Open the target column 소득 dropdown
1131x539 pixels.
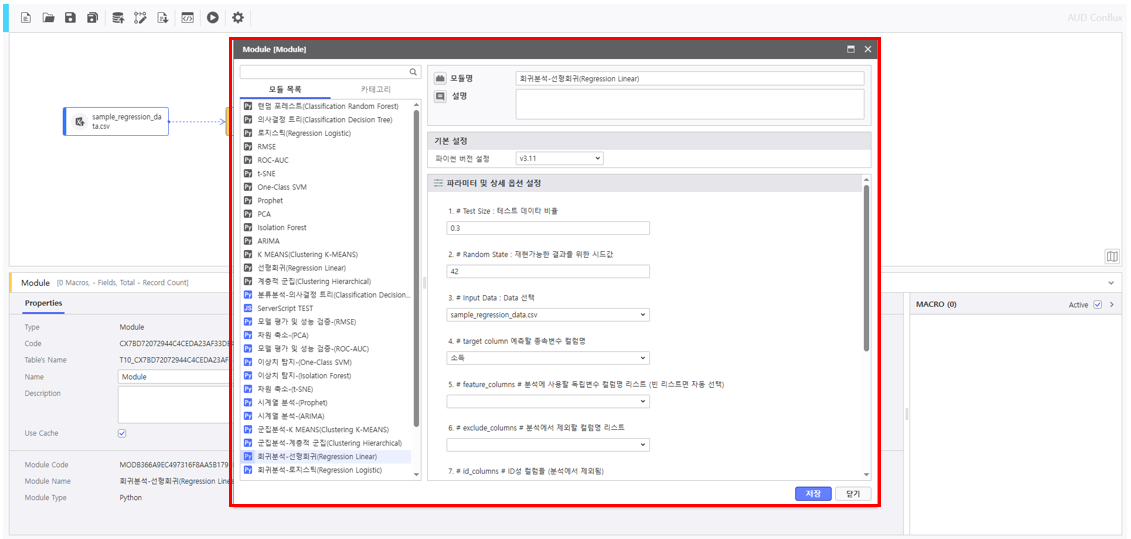548,358
